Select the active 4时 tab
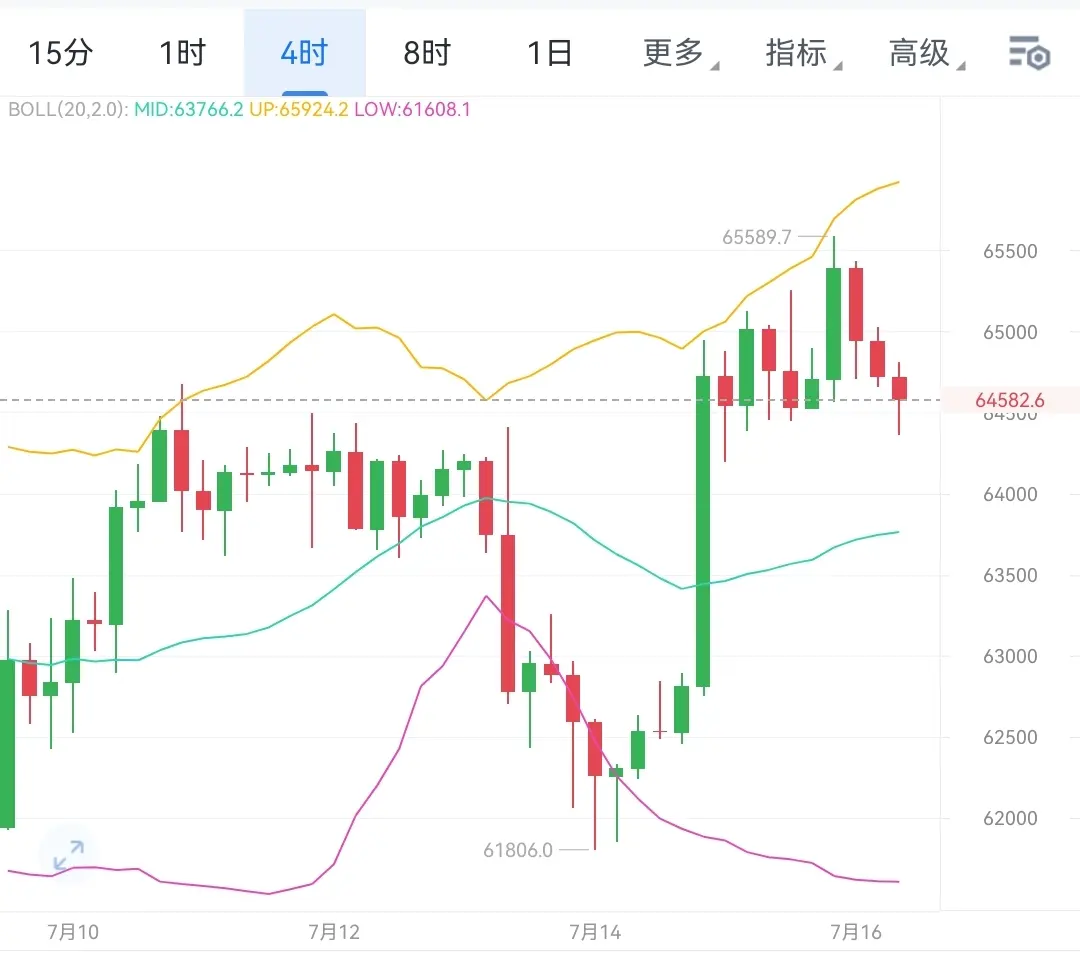 [304, 53]
